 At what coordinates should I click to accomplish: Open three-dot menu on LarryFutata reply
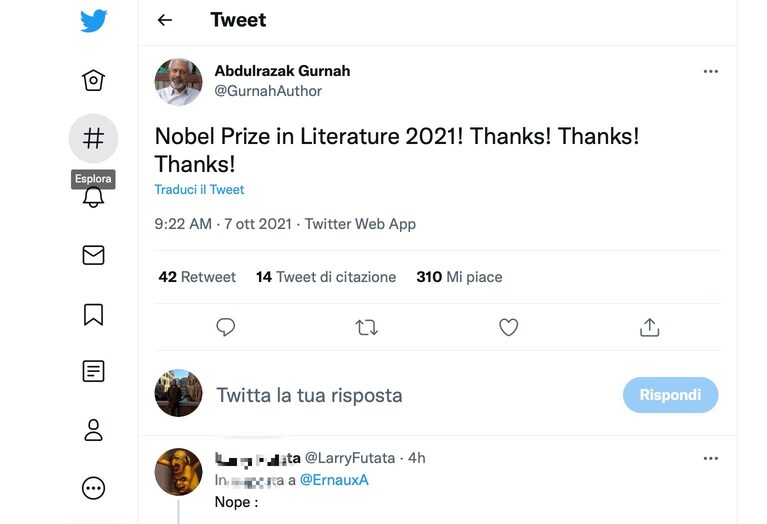pos(711,458)
